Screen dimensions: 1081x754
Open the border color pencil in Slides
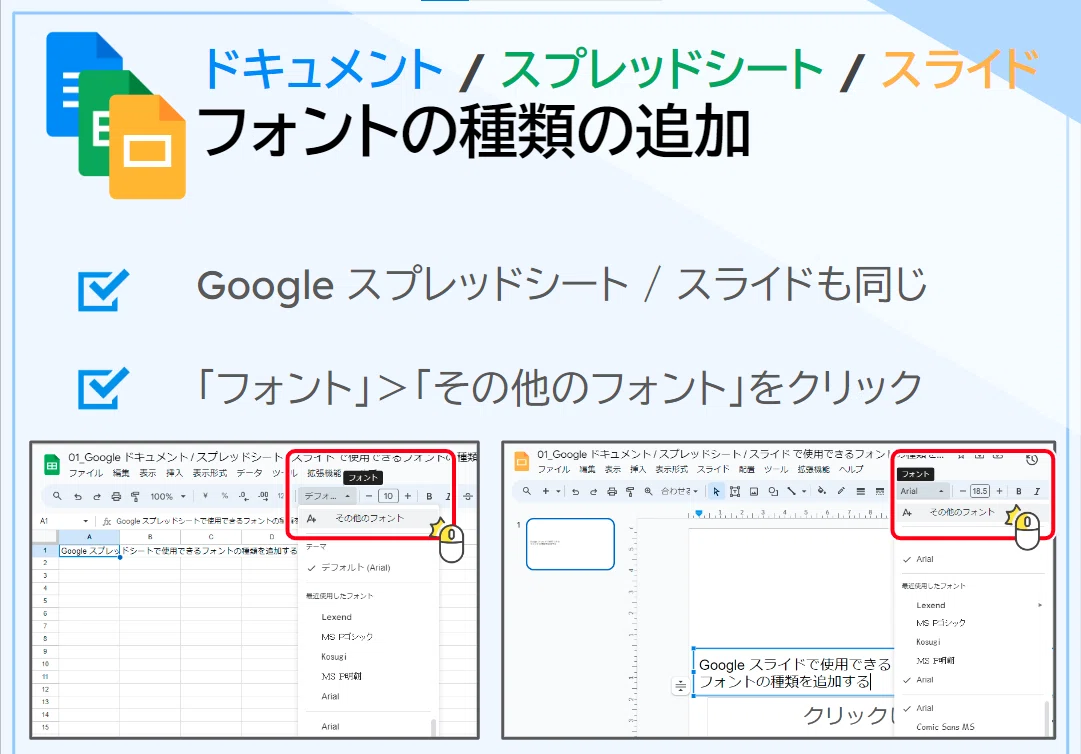(841, 491)
